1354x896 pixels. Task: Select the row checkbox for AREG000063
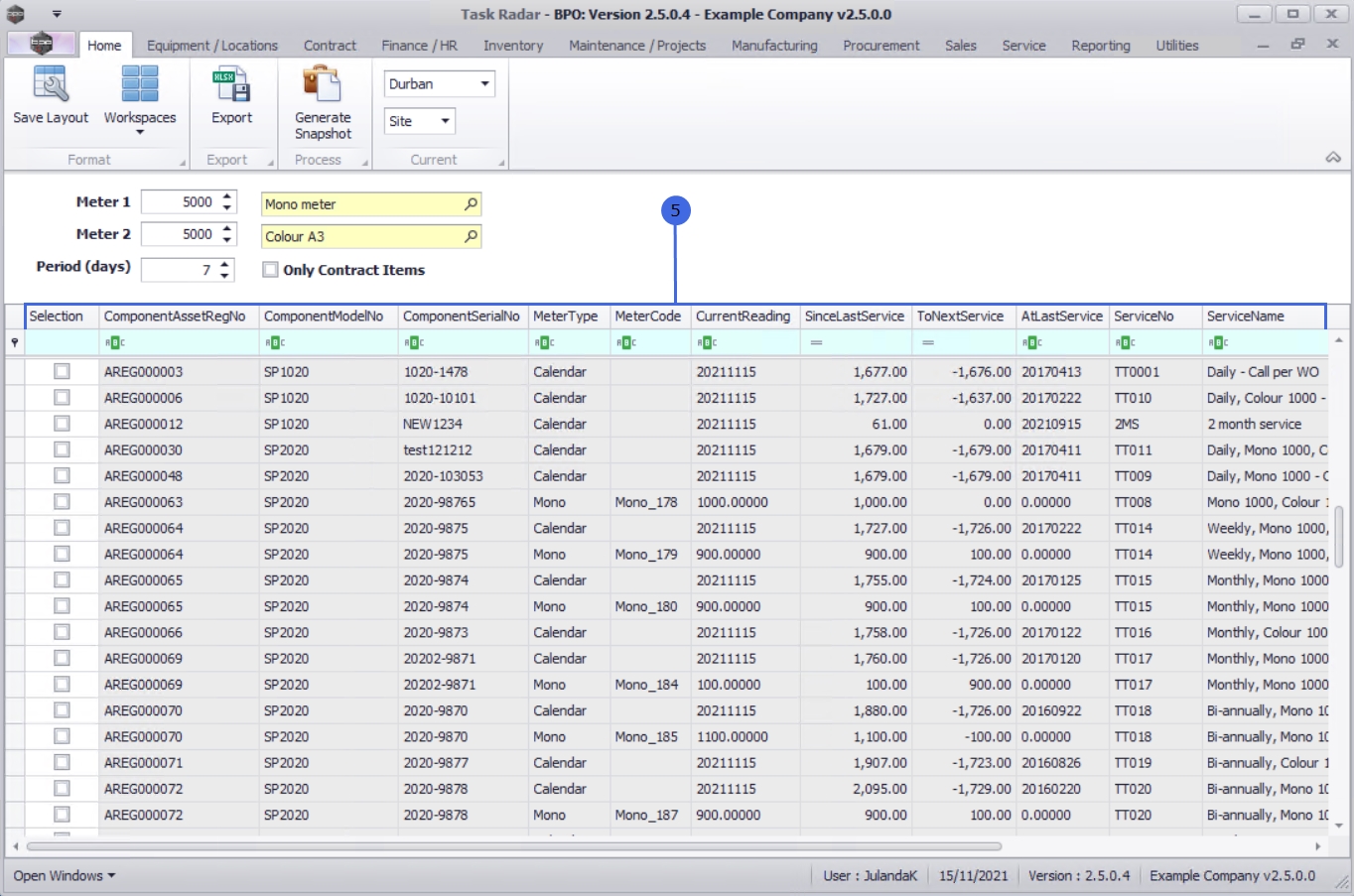62,502
